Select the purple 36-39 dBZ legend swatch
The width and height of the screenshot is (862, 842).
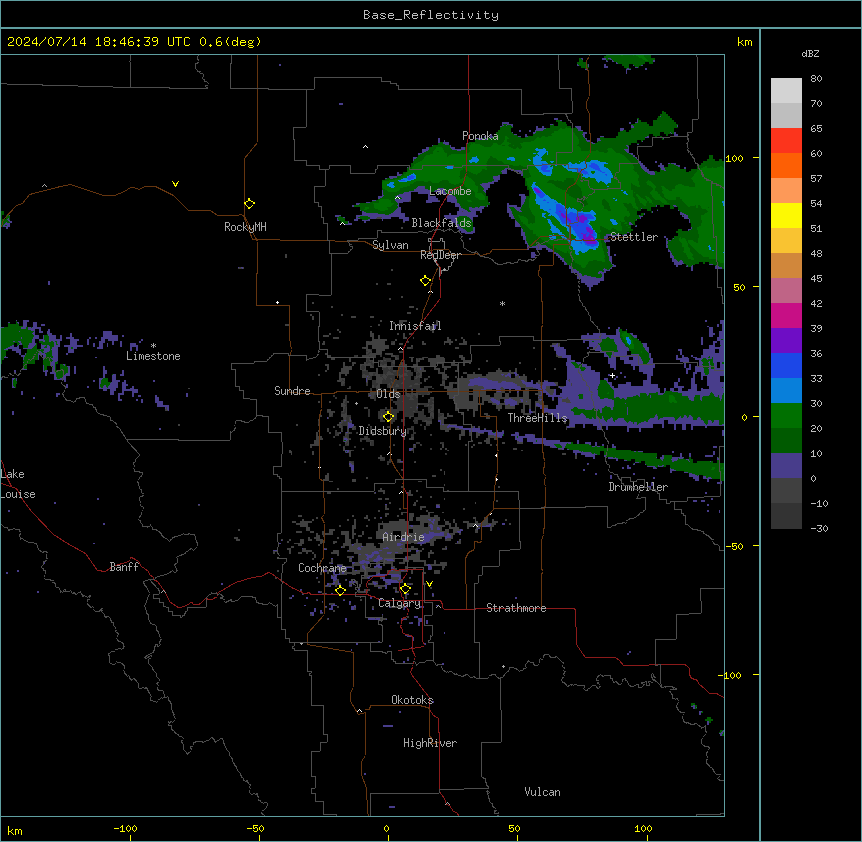pyautogui.click(x=786, y=341)
